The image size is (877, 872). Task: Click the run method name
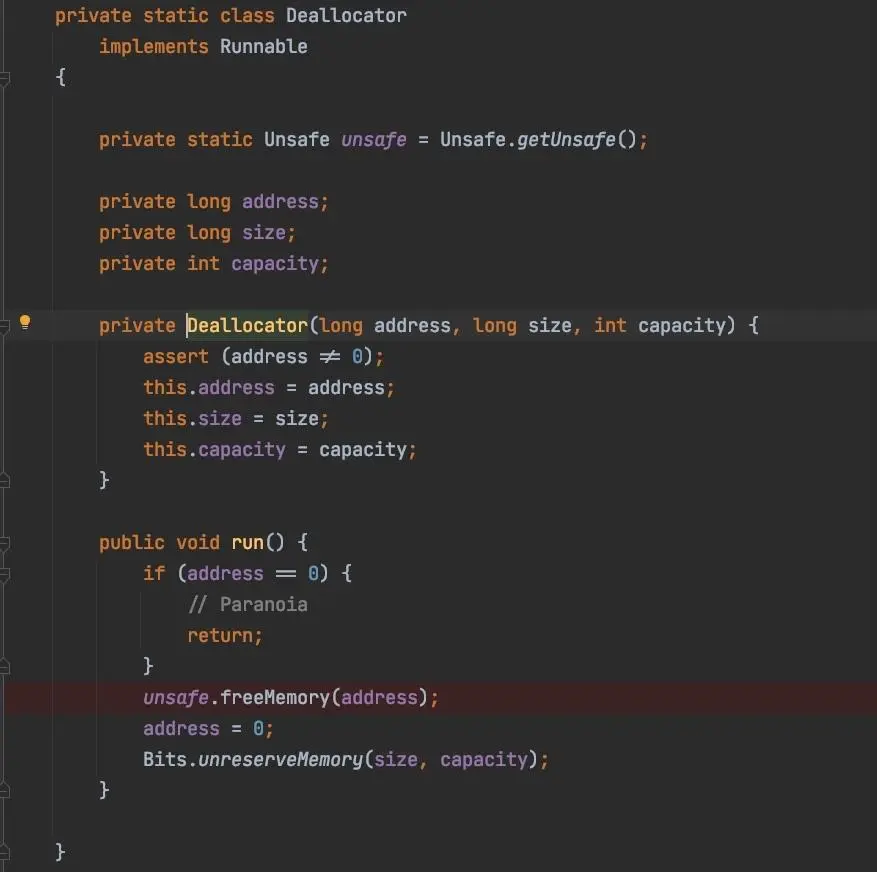click(x=247, y=543)
